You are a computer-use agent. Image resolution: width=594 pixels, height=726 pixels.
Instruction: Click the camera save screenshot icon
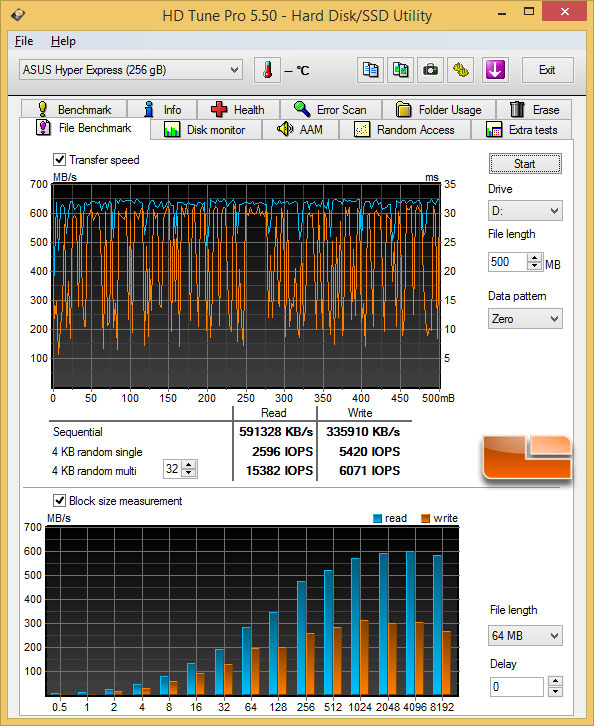[x=430, y=70]
